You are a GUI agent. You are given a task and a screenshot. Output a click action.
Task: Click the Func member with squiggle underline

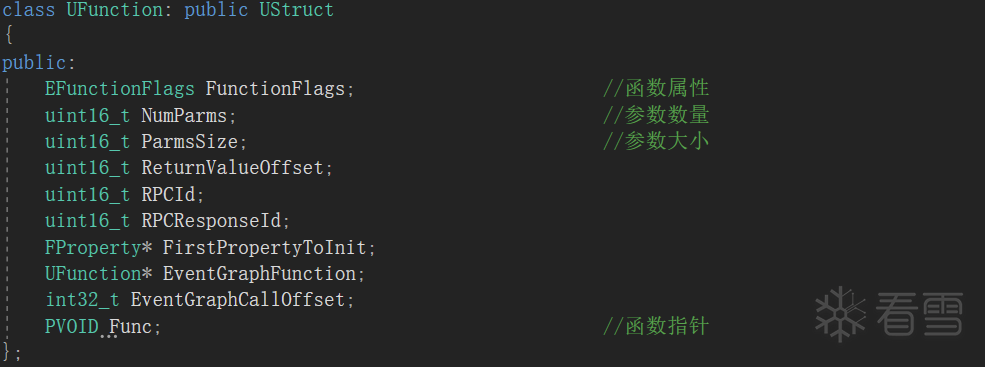click(x=131, y=327)
